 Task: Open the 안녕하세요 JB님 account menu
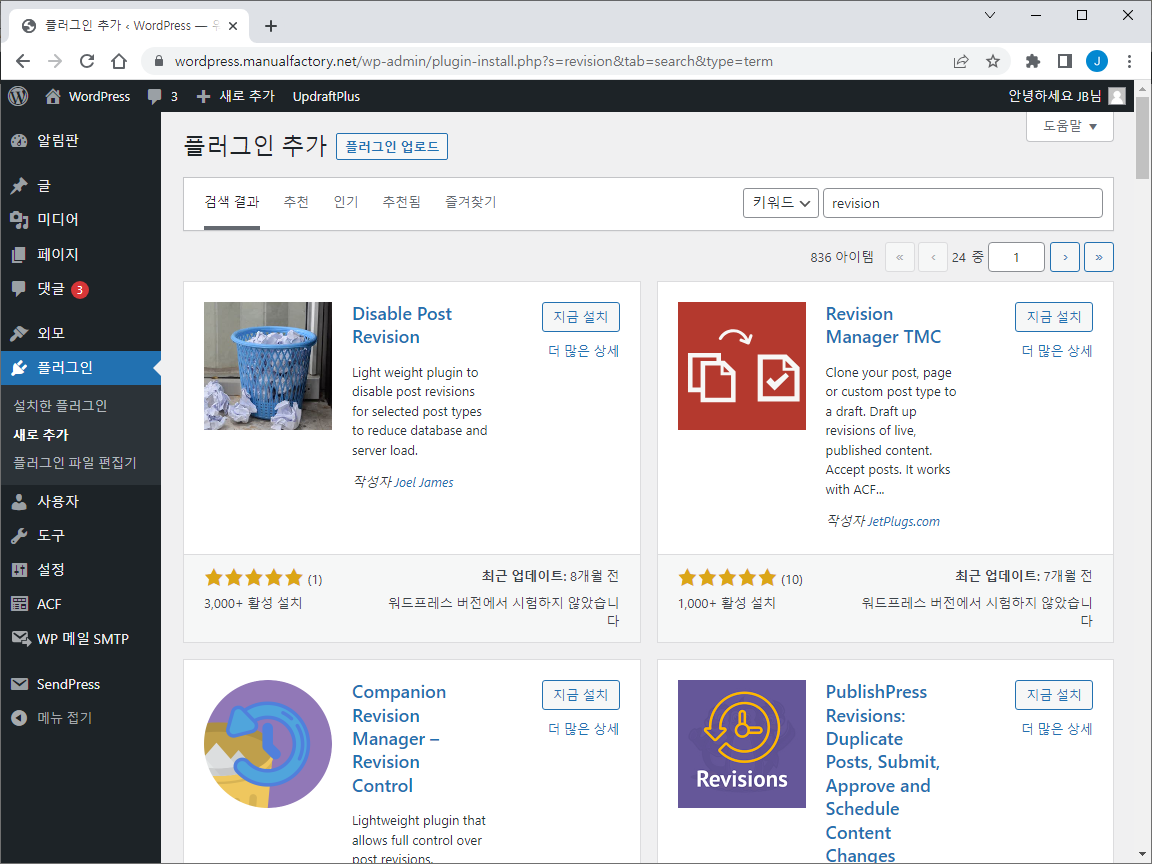[1067, 96]
